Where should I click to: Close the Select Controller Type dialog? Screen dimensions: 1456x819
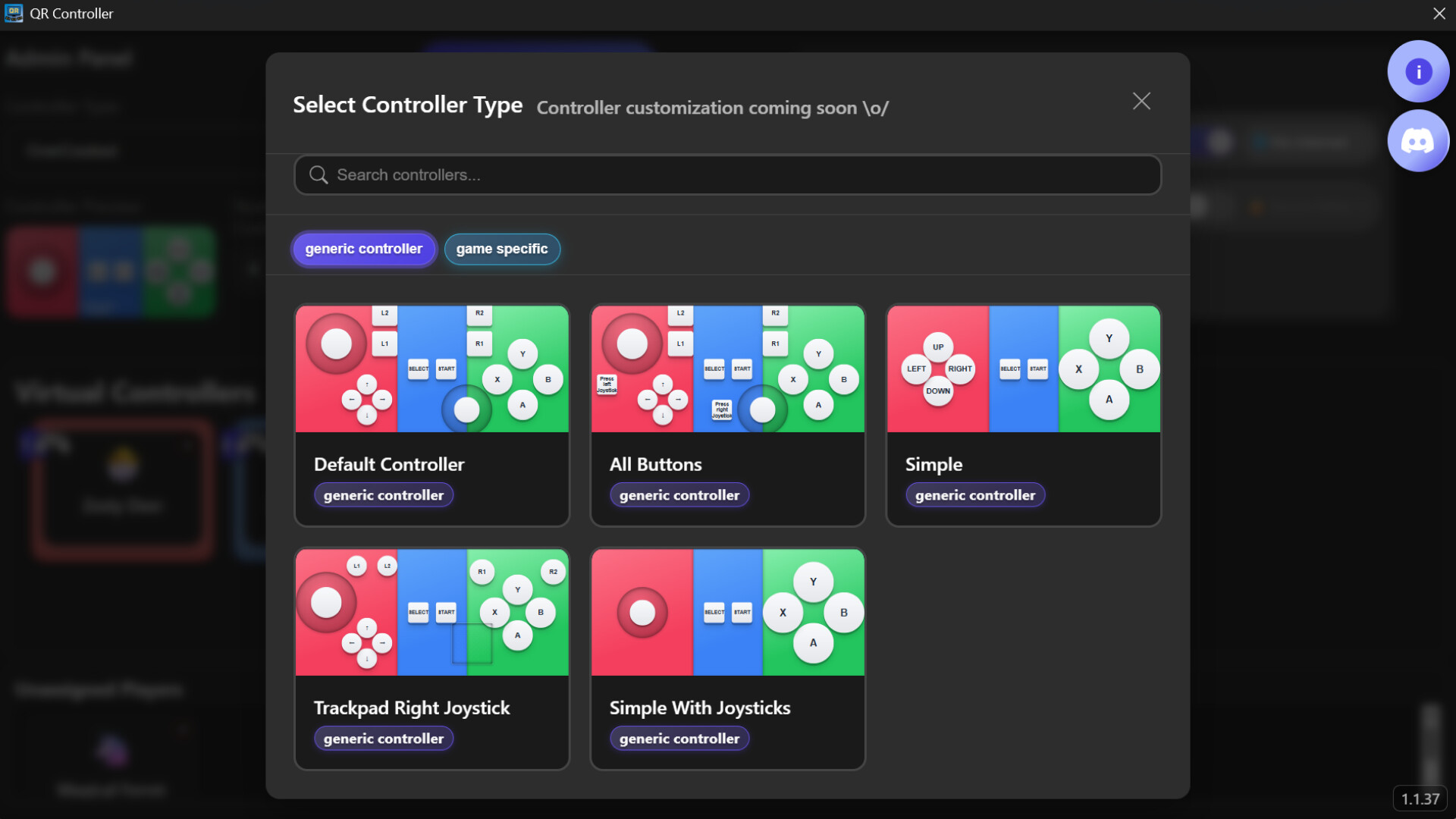coord(1141,102)
